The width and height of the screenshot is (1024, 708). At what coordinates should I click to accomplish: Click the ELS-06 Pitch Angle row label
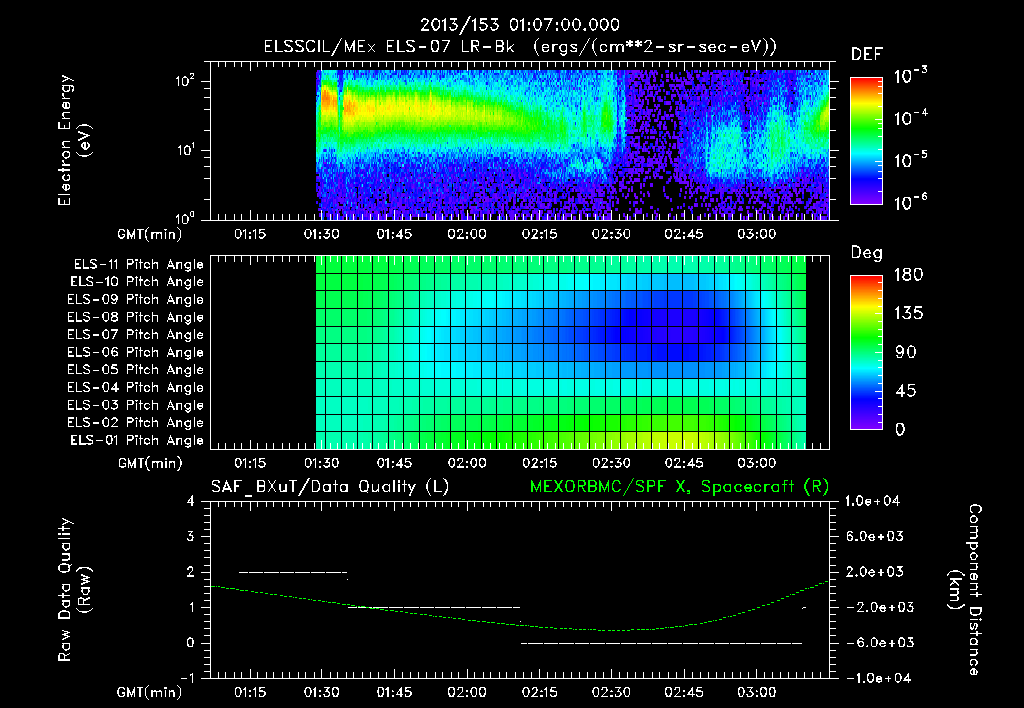(135, 353)
